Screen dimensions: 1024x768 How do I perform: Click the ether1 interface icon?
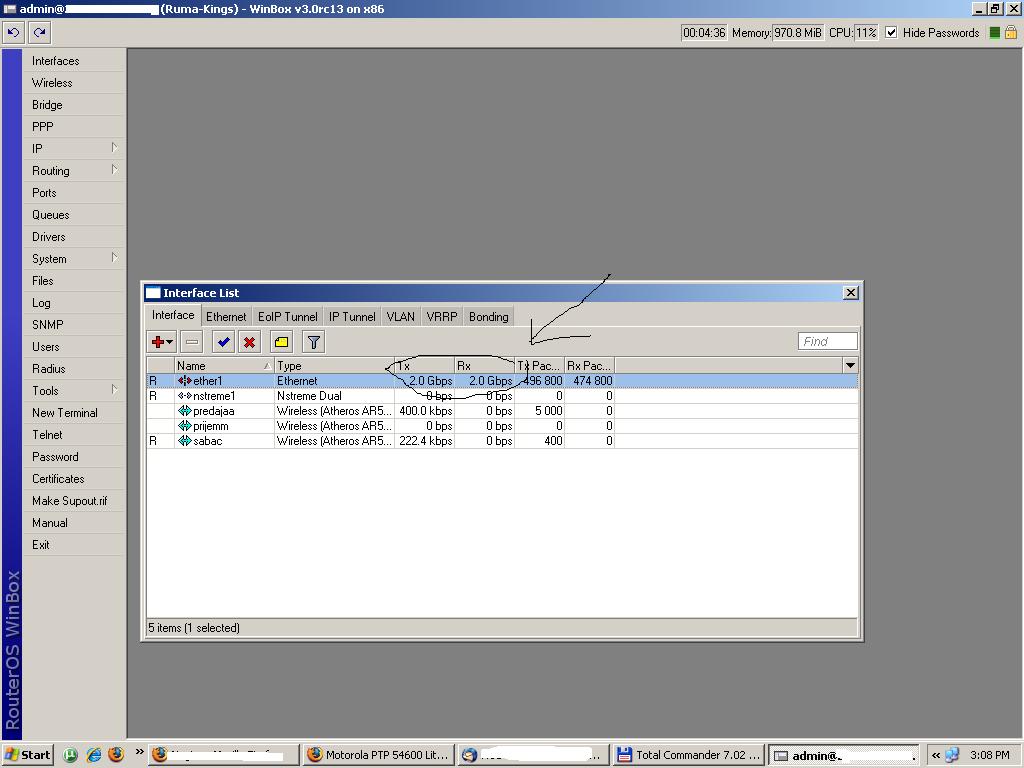(184, 381)
